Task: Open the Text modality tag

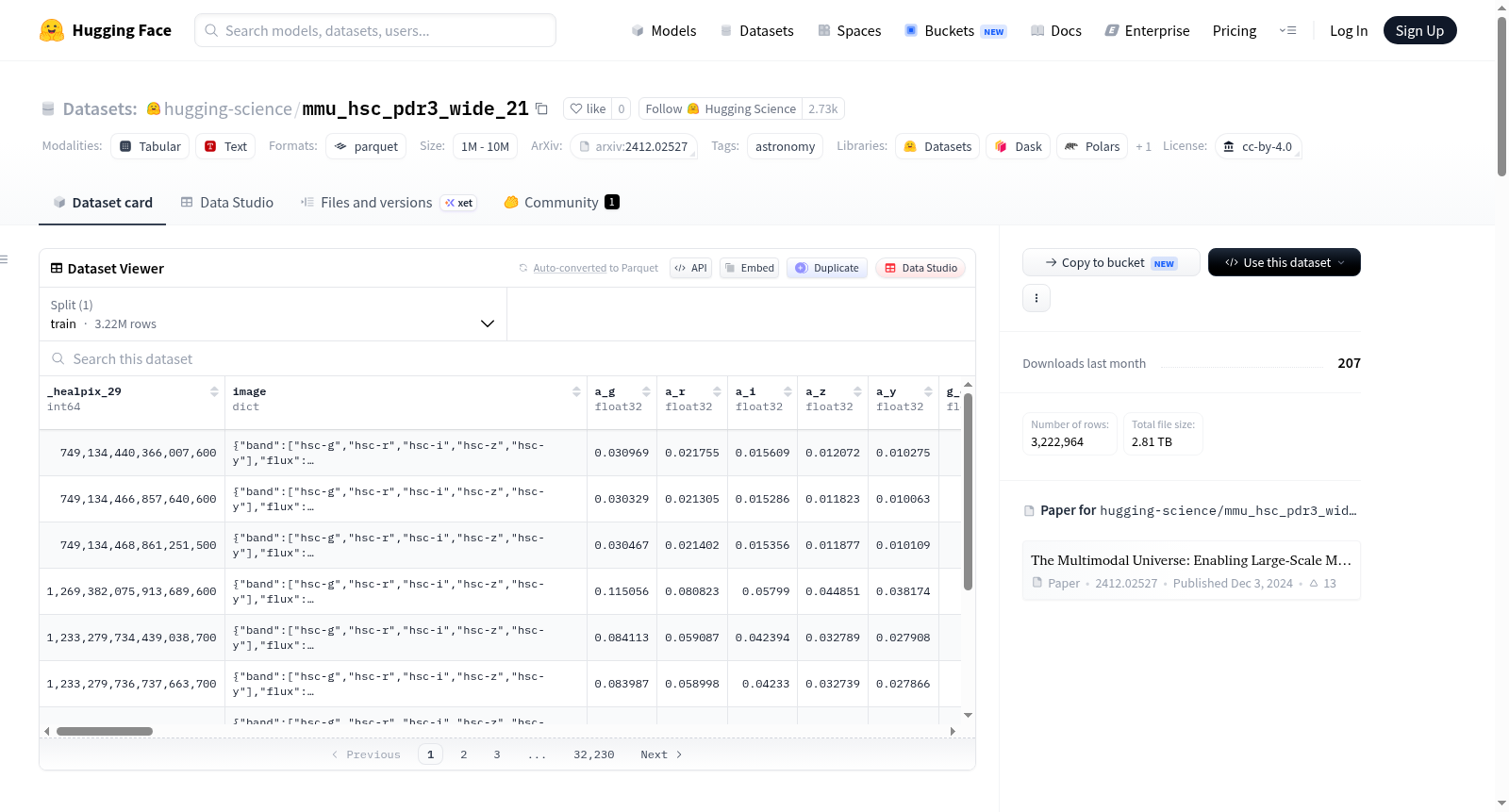Action: 225,146
